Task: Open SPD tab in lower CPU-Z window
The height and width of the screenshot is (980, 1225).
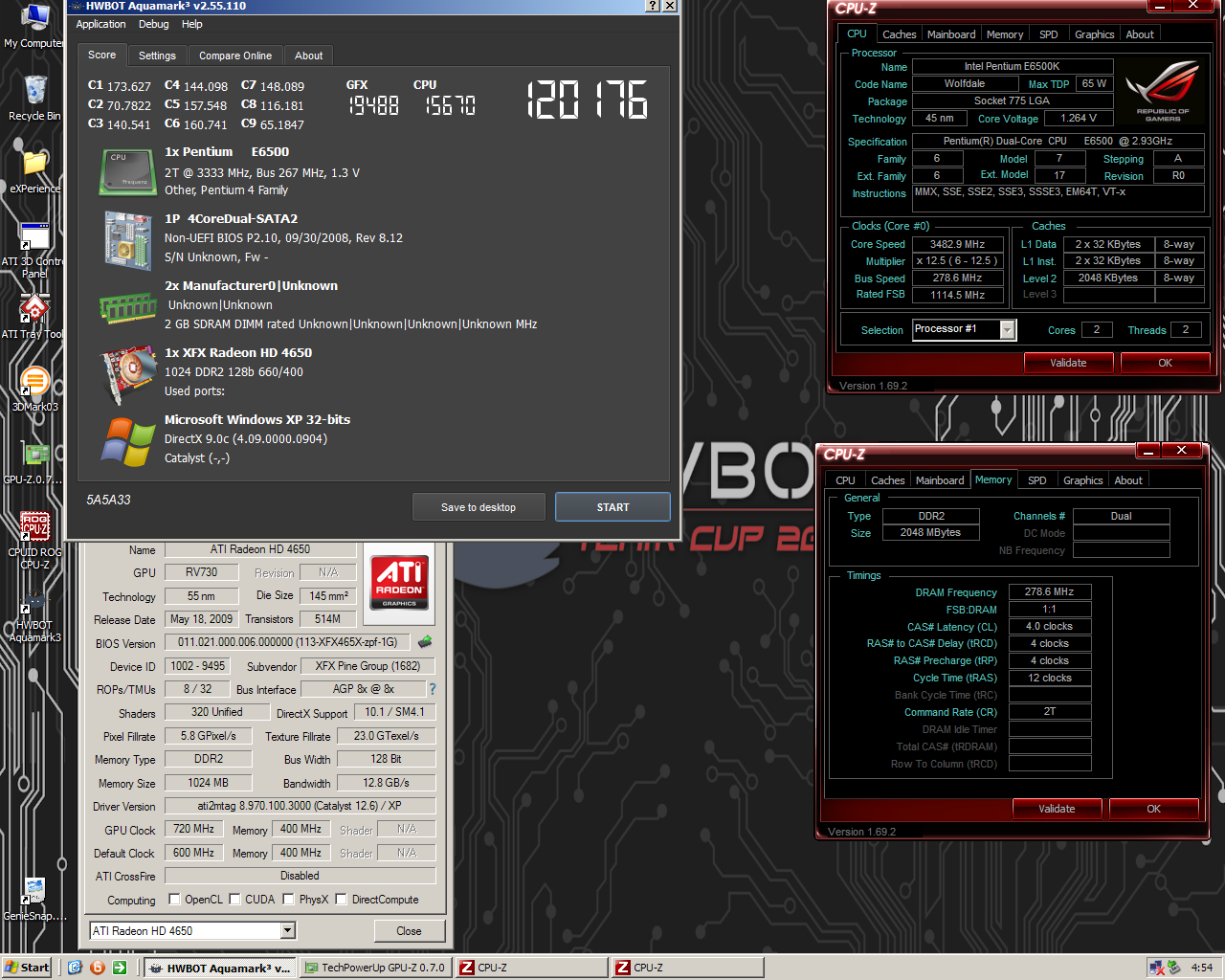Action: point(1036,480)
